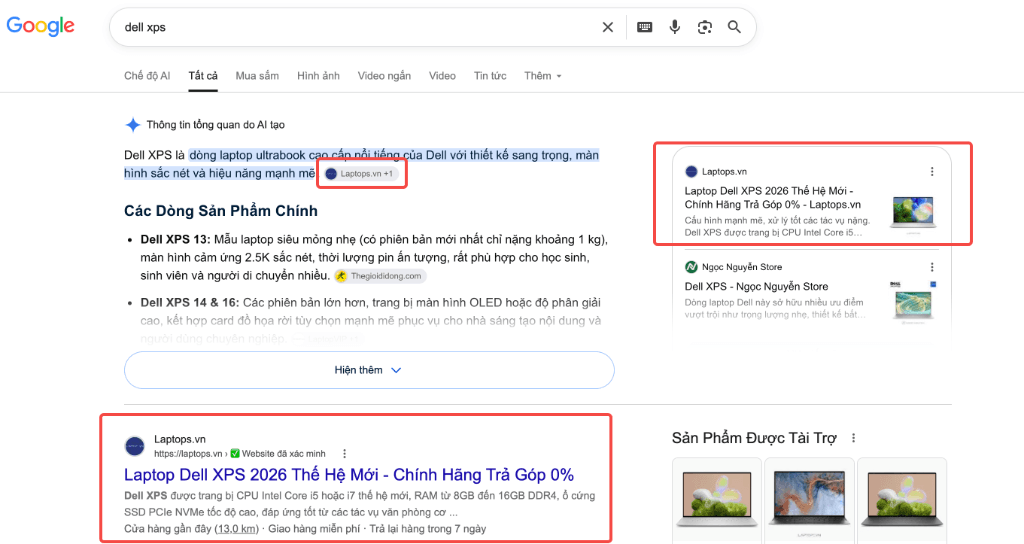Screen dimensions: 1024x544
Task: Start voice search with microphone icon
Action: pyautogui.click(x=675, y=27)
